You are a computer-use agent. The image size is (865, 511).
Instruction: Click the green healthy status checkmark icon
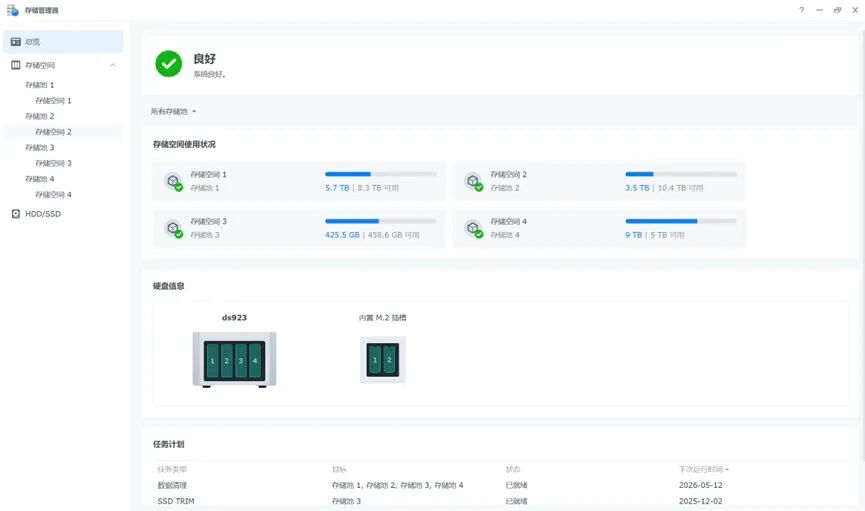[169, 64]
